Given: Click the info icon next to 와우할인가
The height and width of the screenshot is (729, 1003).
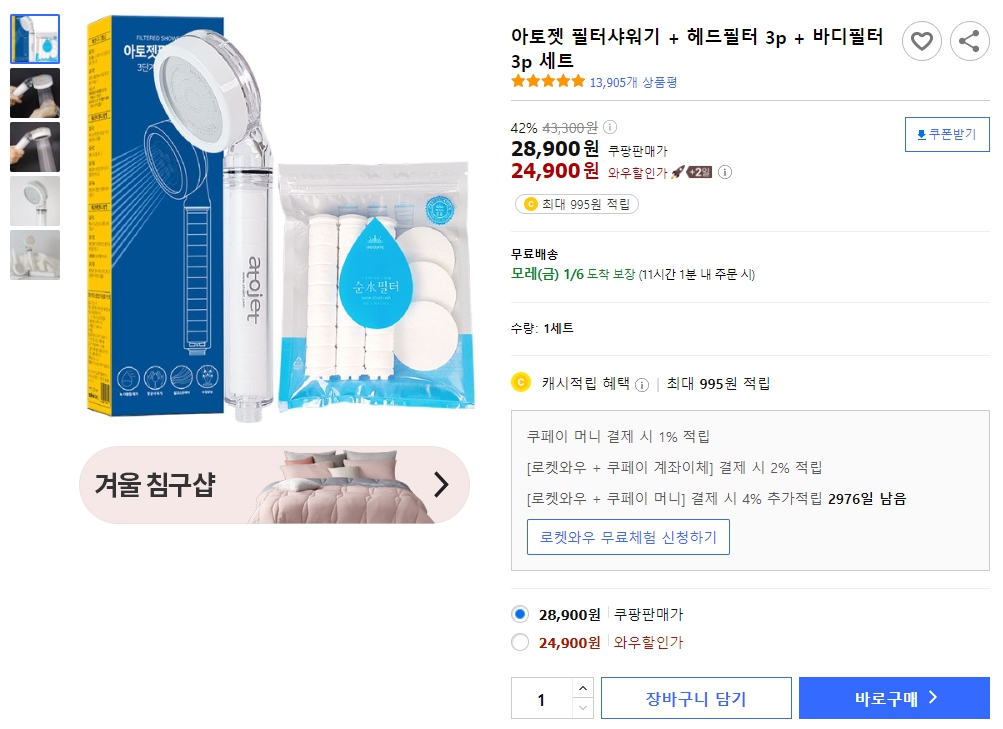Looking at the screenshot, I should (x=724, y=172).
